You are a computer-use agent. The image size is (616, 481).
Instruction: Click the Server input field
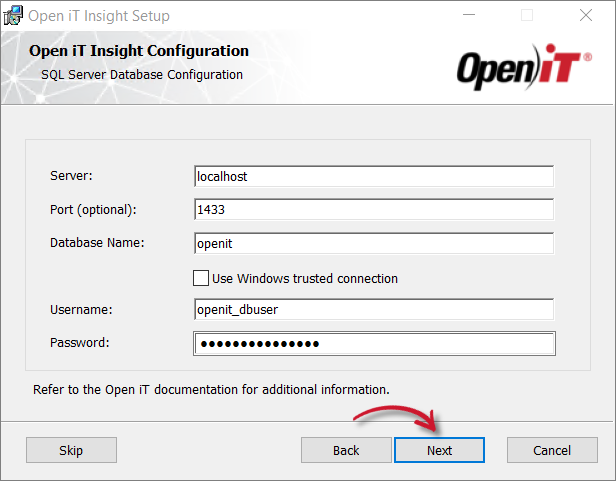tap(374, 176)
